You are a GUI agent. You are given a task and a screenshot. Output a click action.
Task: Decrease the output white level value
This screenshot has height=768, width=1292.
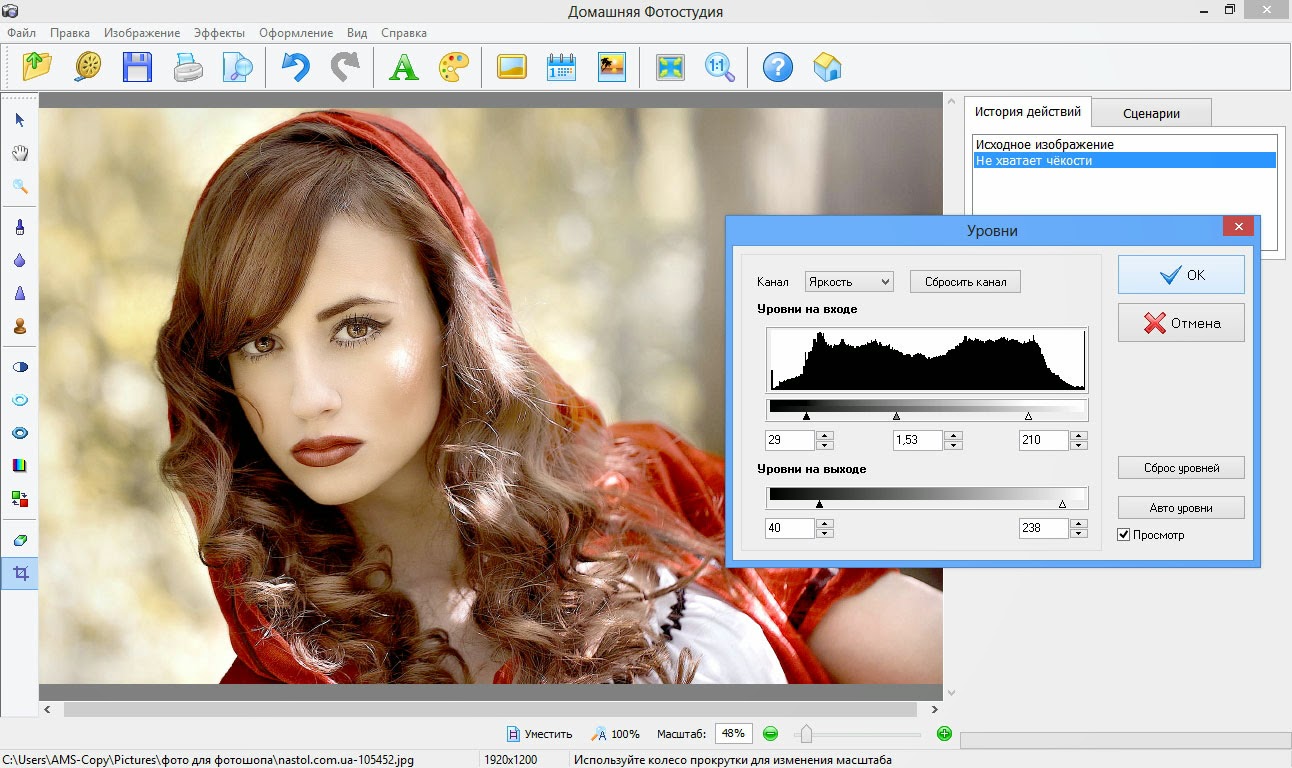[1077, 534]
